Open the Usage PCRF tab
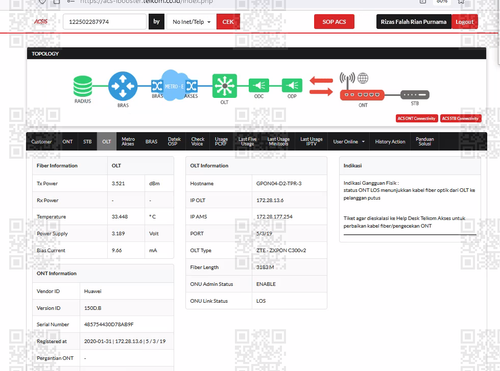 pyautogui.click(x=221, y=142)
